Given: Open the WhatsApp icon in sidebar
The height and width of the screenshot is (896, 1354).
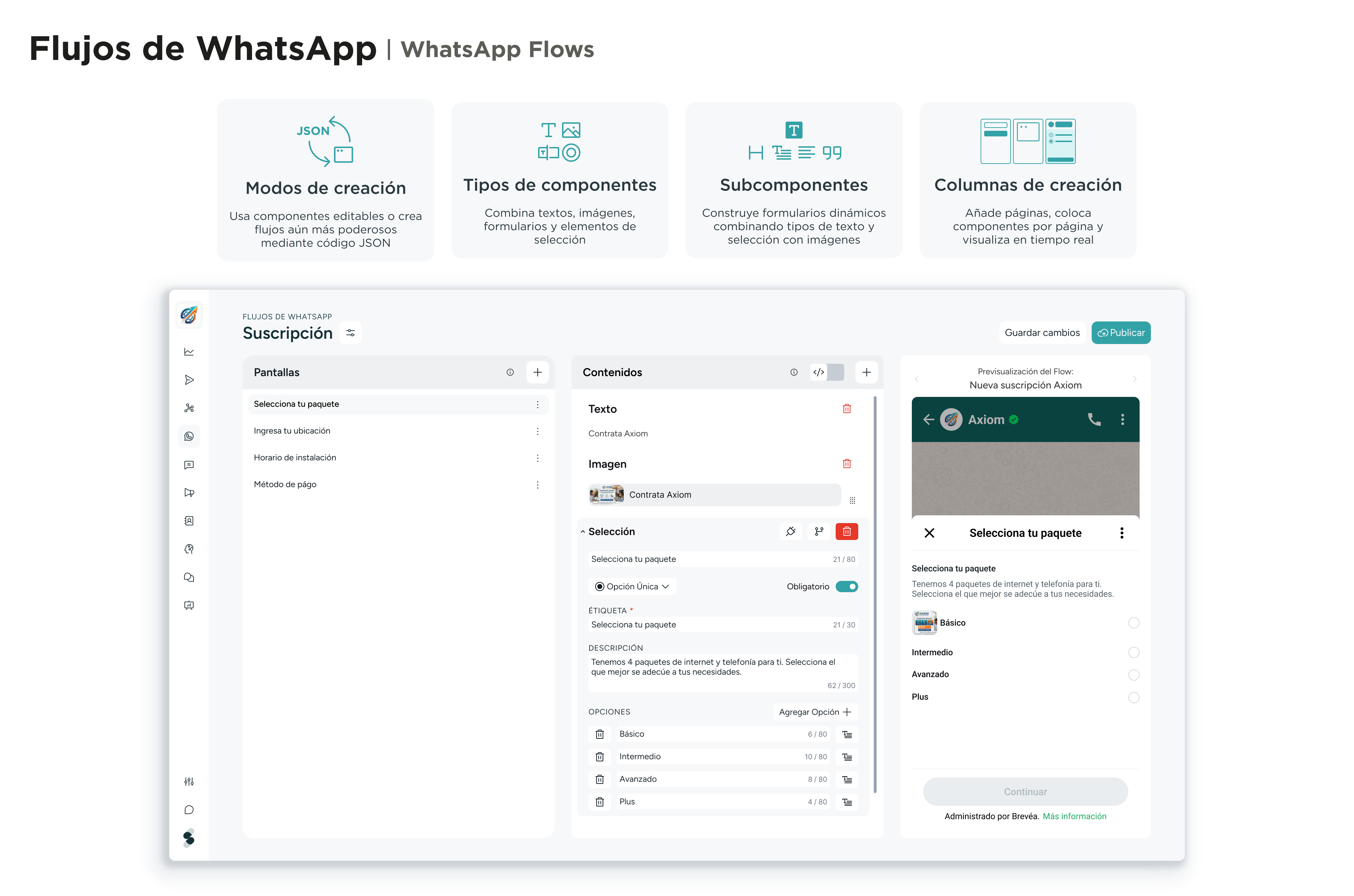Looking at the screenshot, I should pyautogui.click(x=189, y=437).
